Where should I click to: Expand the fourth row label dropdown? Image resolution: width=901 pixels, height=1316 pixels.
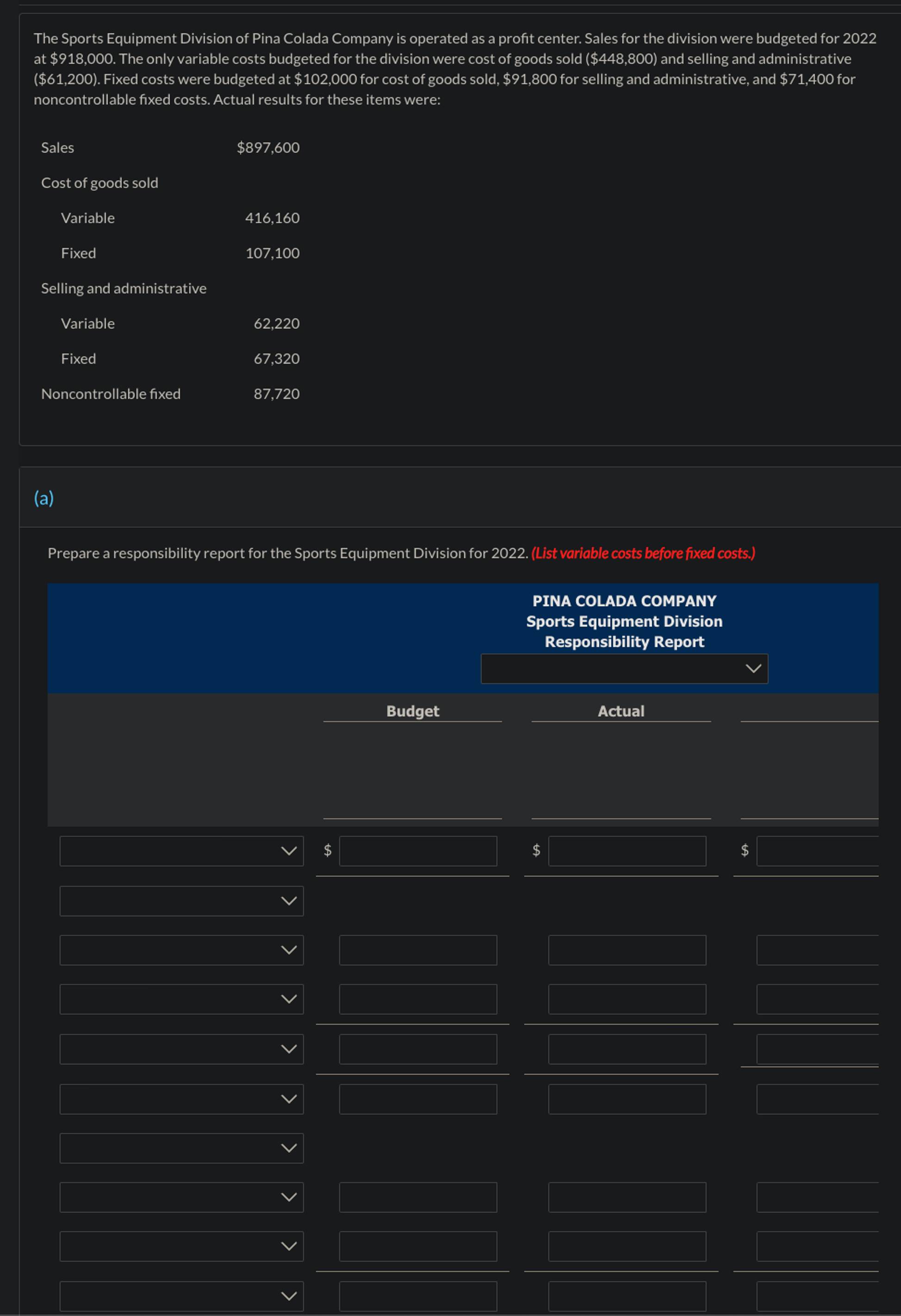(181, 999)
